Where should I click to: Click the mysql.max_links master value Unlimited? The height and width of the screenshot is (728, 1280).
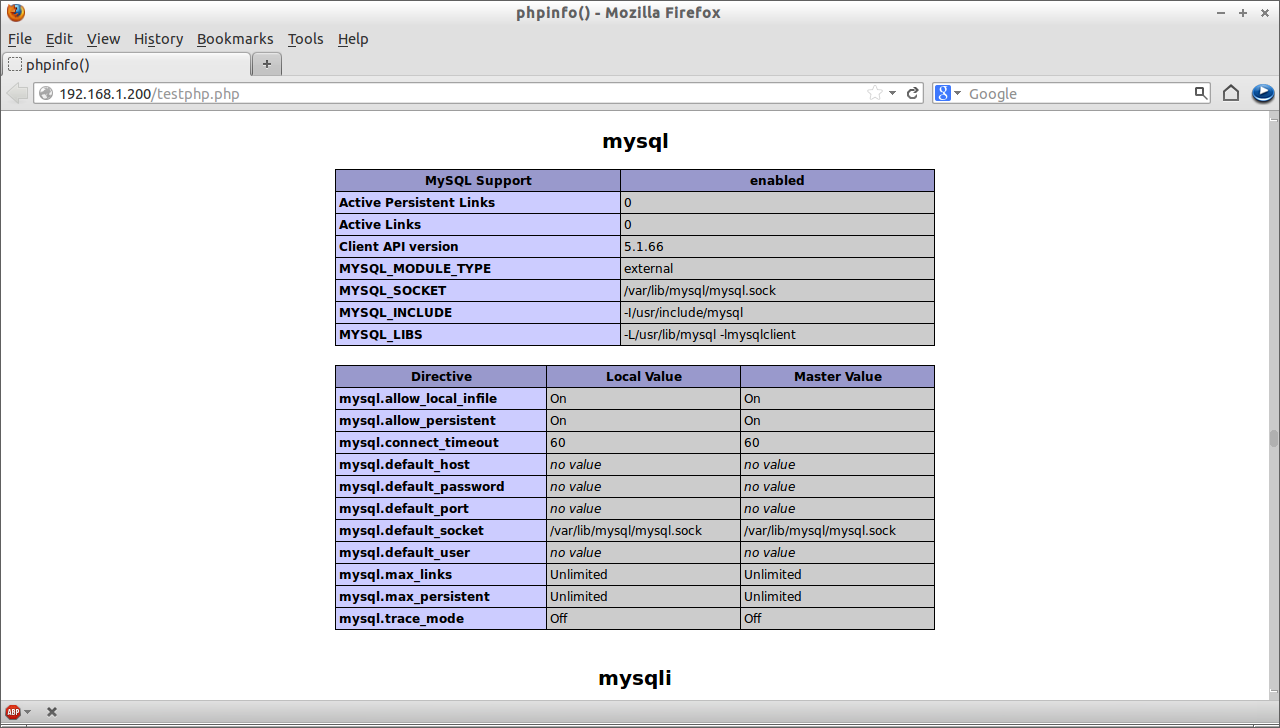pos(773,575)
